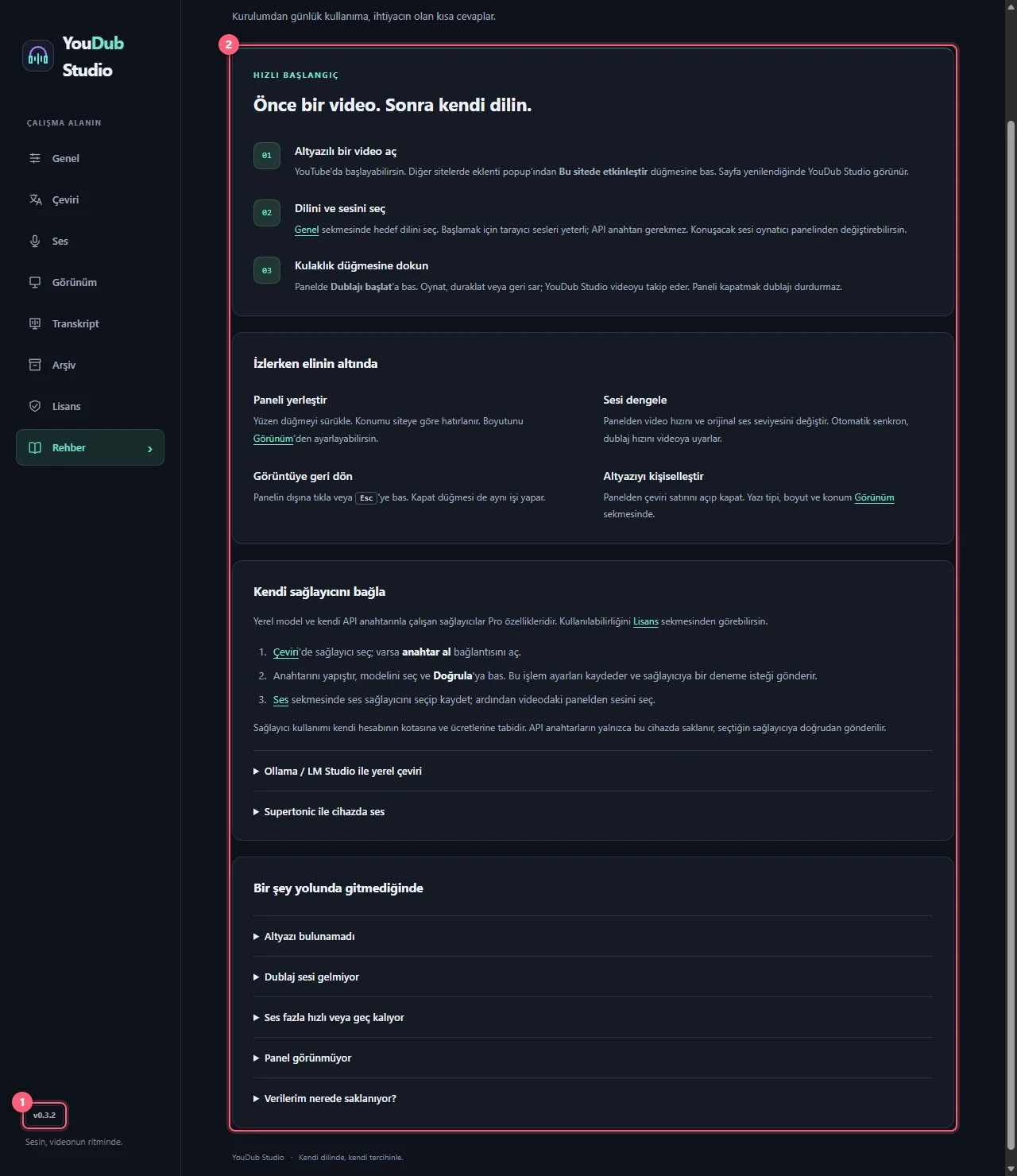Expand the Panel görünmüyor item
The width and height of the screenshot is (1017, 1176).
coord(593,1058)
